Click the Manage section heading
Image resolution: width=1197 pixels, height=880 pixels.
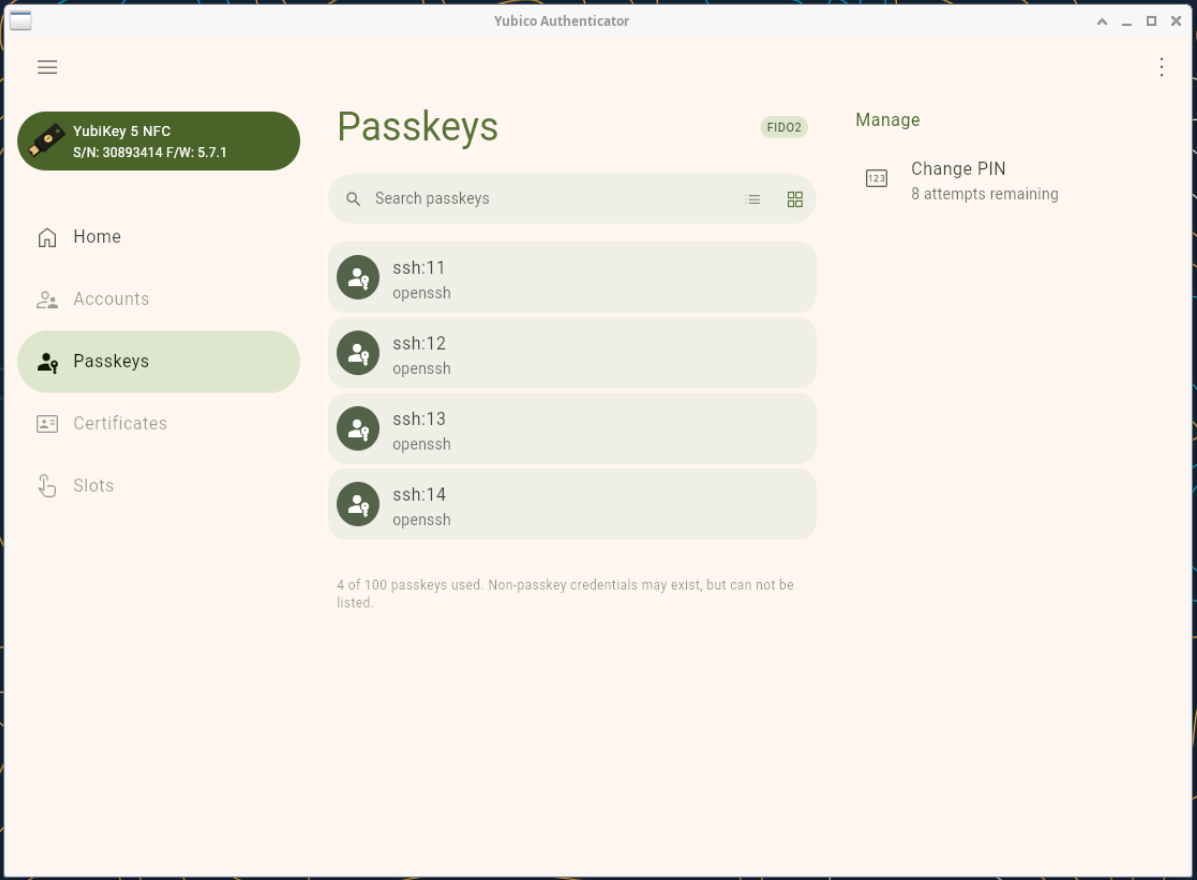887,120
